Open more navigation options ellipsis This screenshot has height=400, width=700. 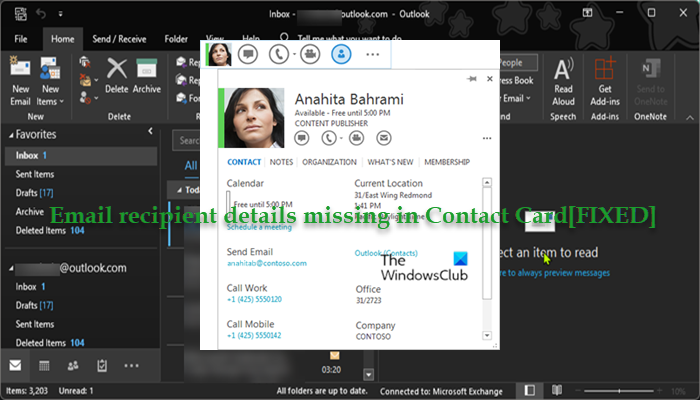131,366
